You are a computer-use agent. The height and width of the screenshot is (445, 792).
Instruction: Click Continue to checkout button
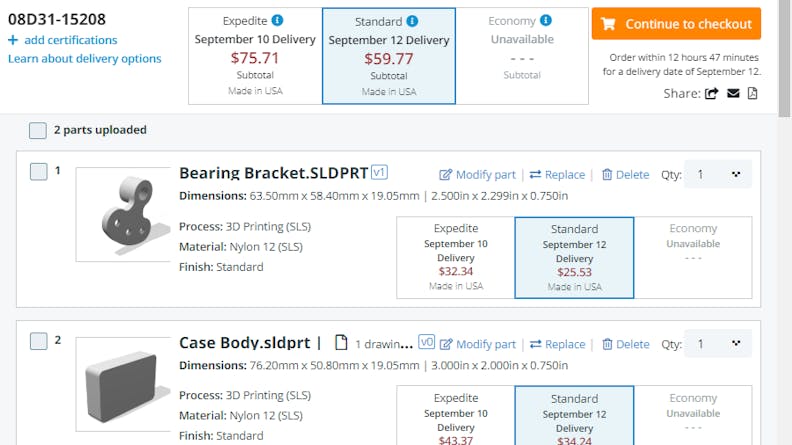tap(676, 24)
